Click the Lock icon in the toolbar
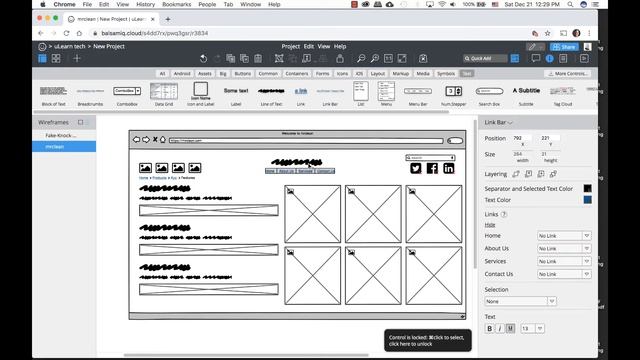 tap(340, 58)
